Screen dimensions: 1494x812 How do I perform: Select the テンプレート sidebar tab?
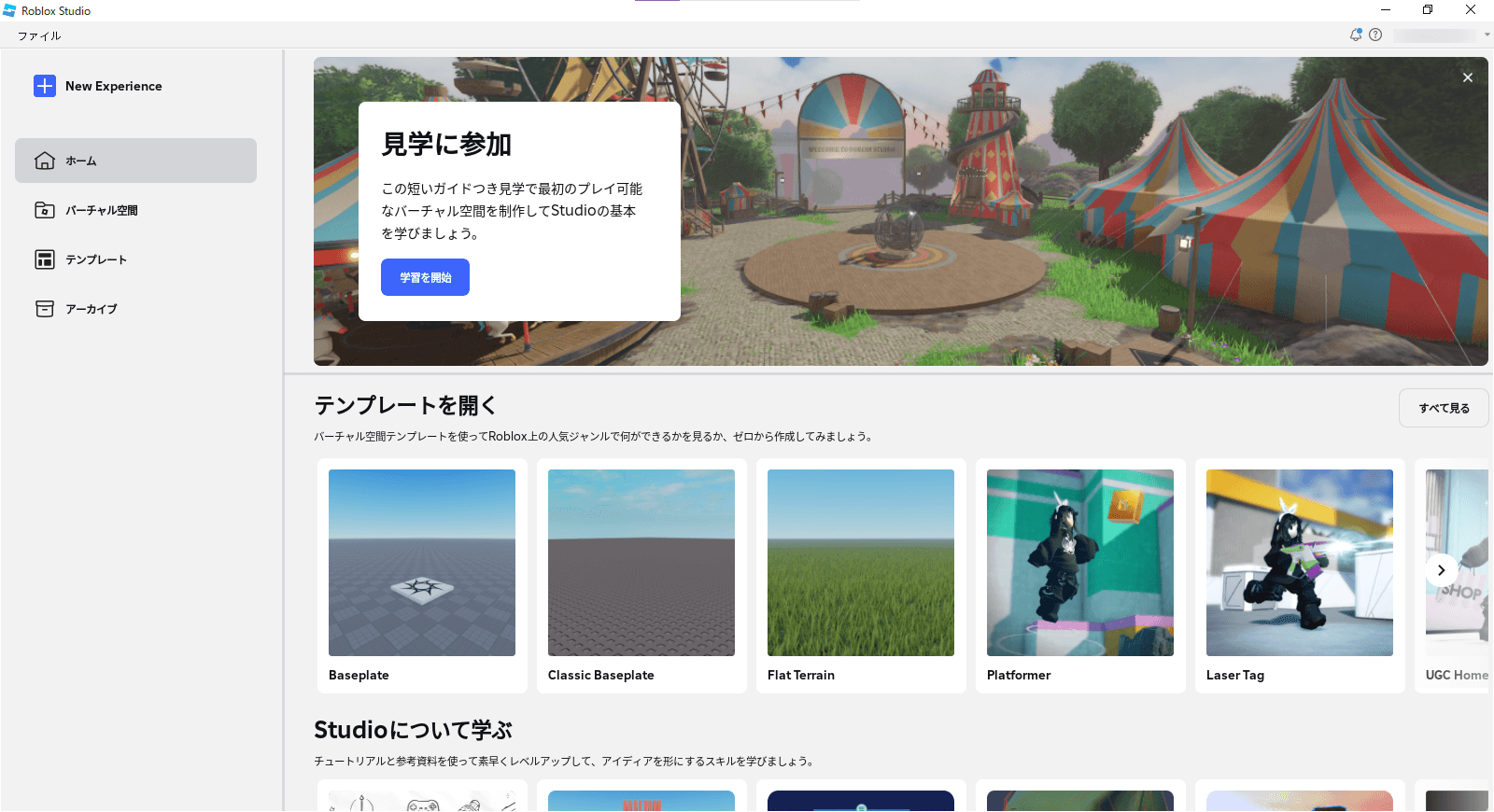click(x=135, y=259)
